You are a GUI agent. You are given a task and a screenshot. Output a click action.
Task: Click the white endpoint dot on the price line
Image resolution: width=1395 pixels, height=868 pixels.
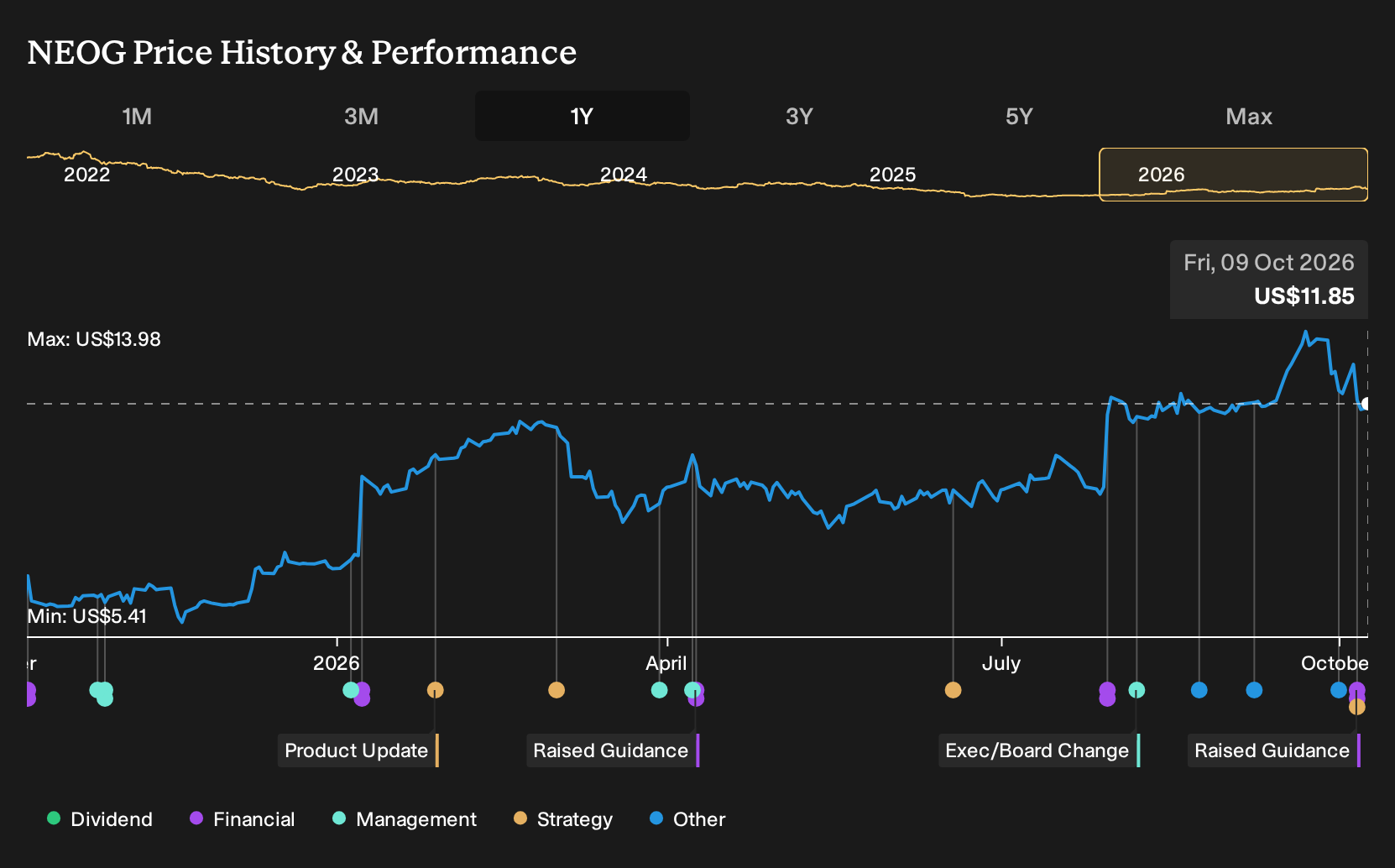(1366, 404)
